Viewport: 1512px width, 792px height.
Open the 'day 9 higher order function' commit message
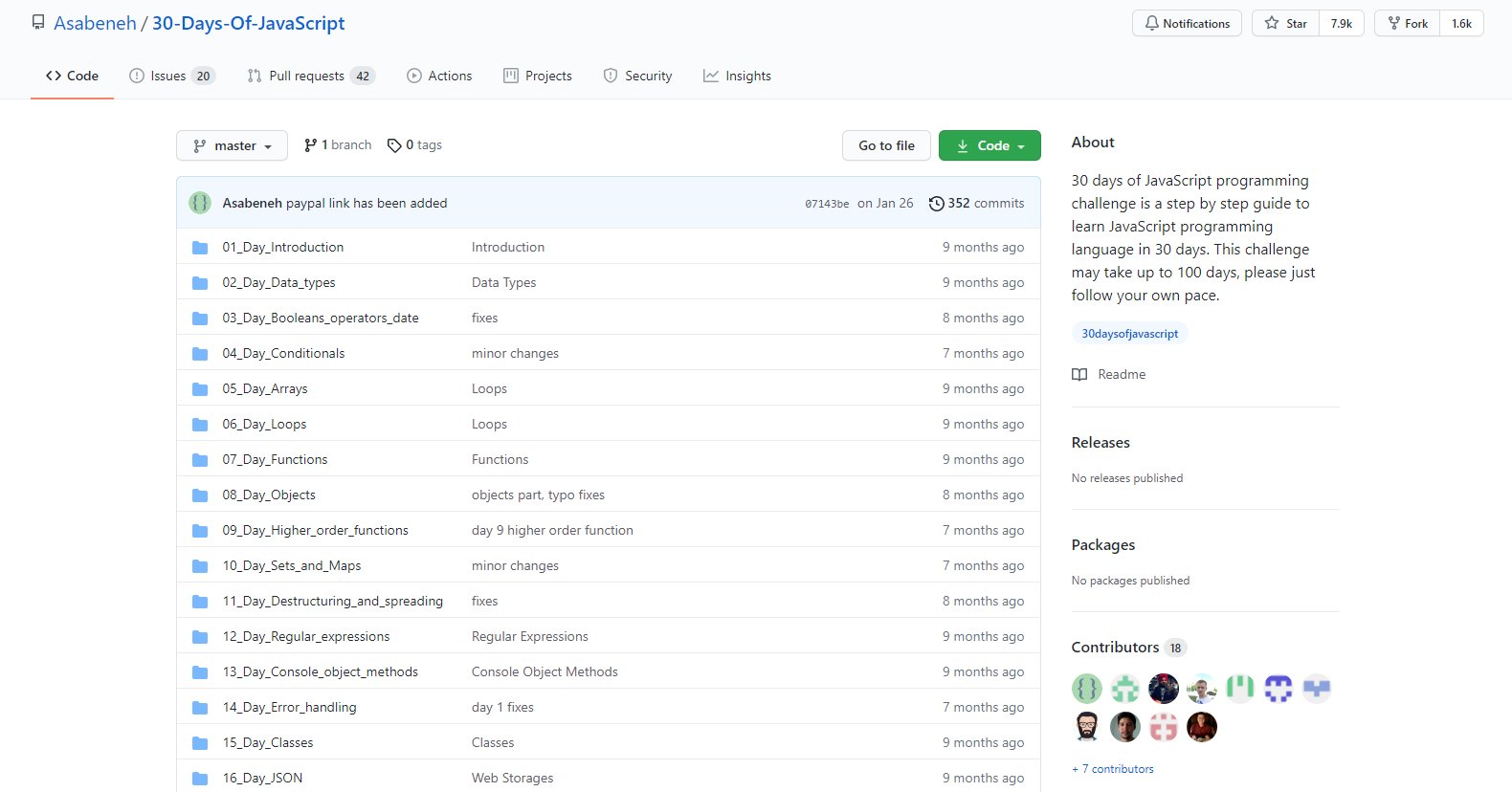click(552, 531)
